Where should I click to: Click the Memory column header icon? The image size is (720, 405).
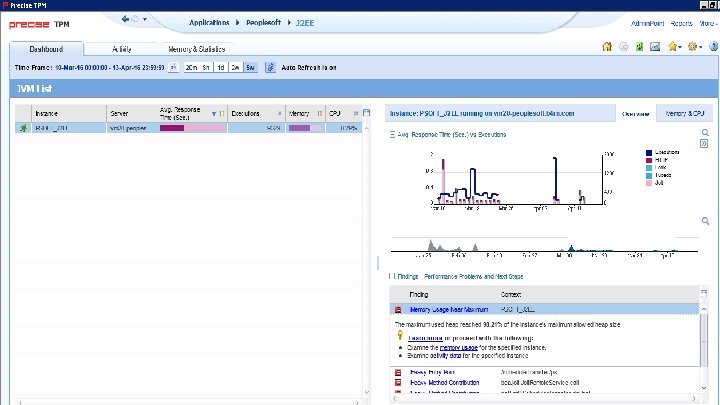[x=320, y=113]
